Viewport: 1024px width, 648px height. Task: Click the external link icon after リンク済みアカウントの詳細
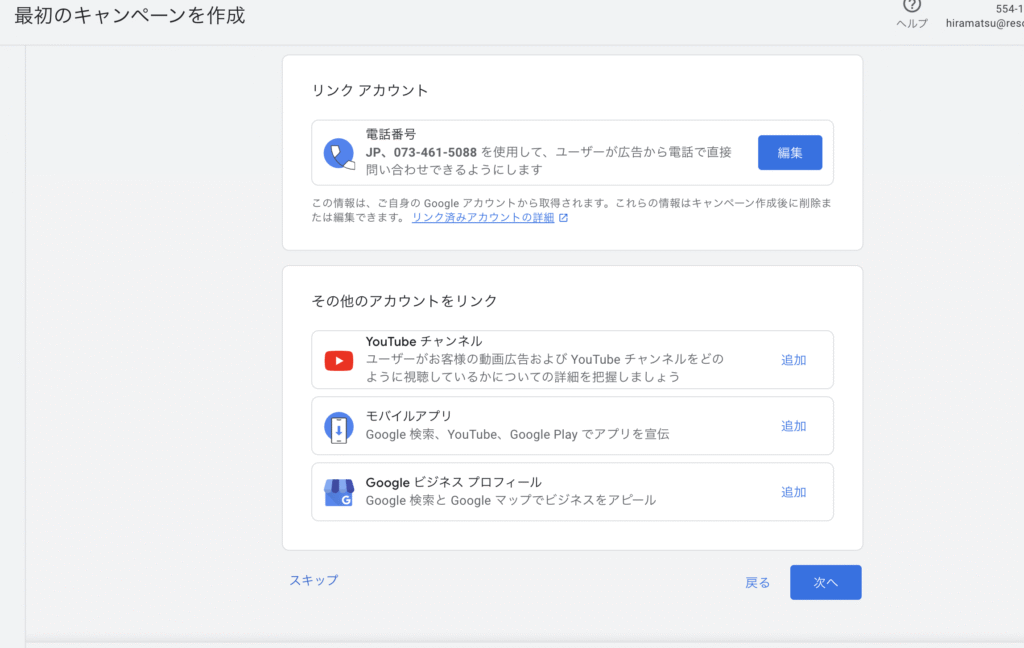click(564, 218)
